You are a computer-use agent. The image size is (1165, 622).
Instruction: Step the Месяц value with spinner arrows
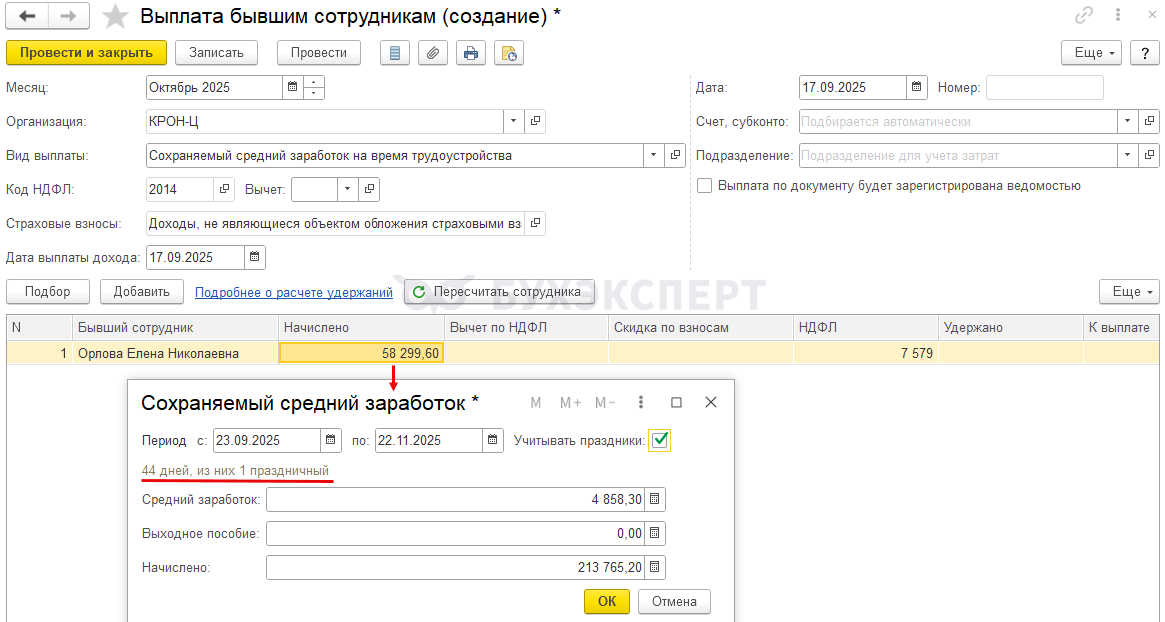pos(314,88)
